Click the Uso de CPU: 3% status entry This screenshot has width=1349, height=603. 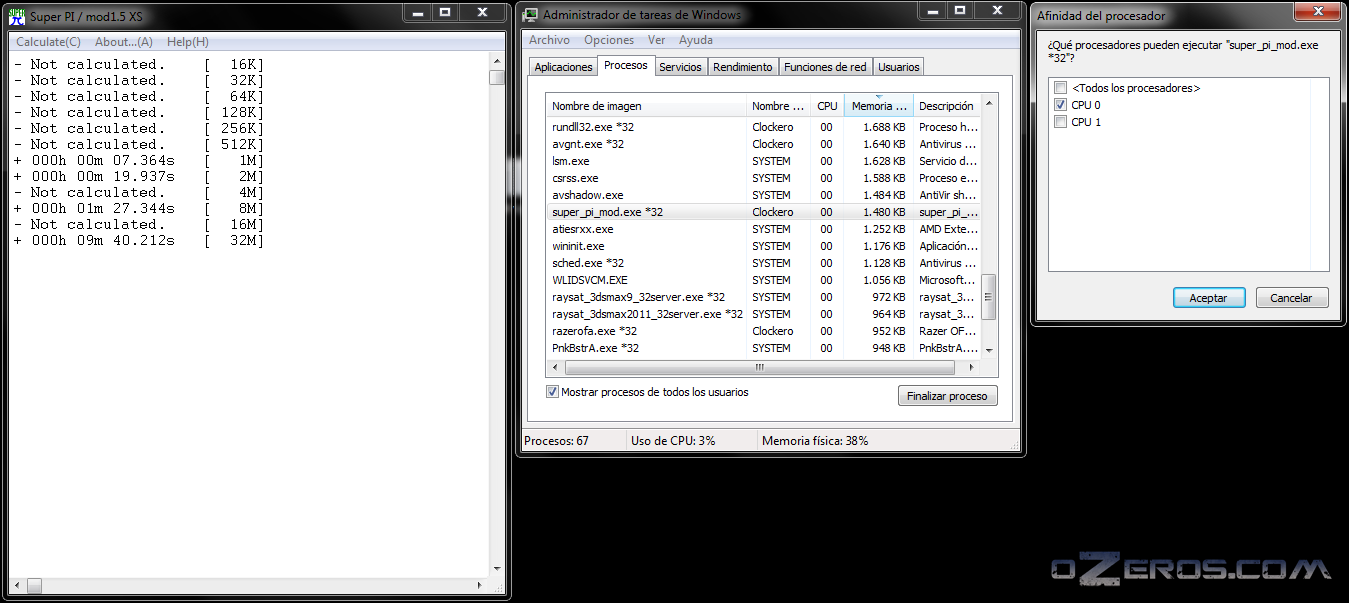pos(673,441)
